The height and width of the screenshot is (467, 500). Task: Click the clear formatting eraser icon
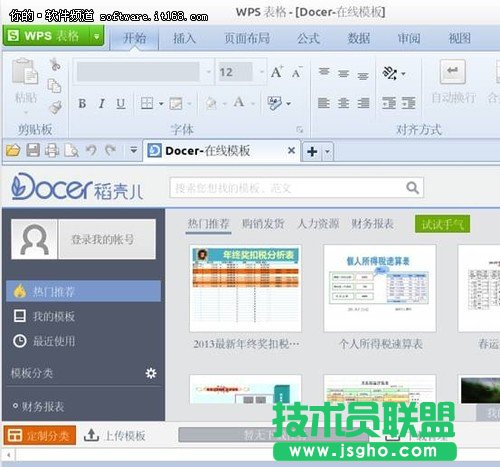275,103
